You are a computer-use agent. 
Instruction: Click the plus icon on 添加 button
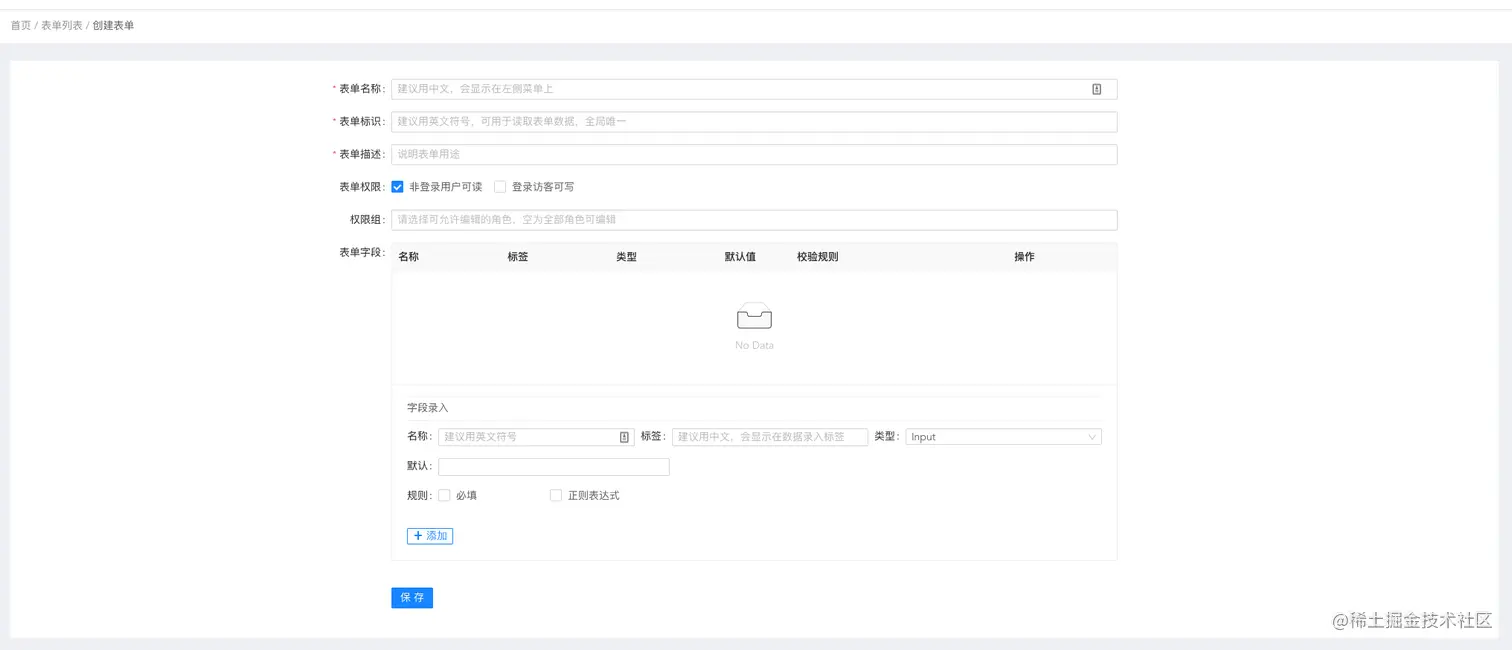pyautogui.click(x=418, y=536)
